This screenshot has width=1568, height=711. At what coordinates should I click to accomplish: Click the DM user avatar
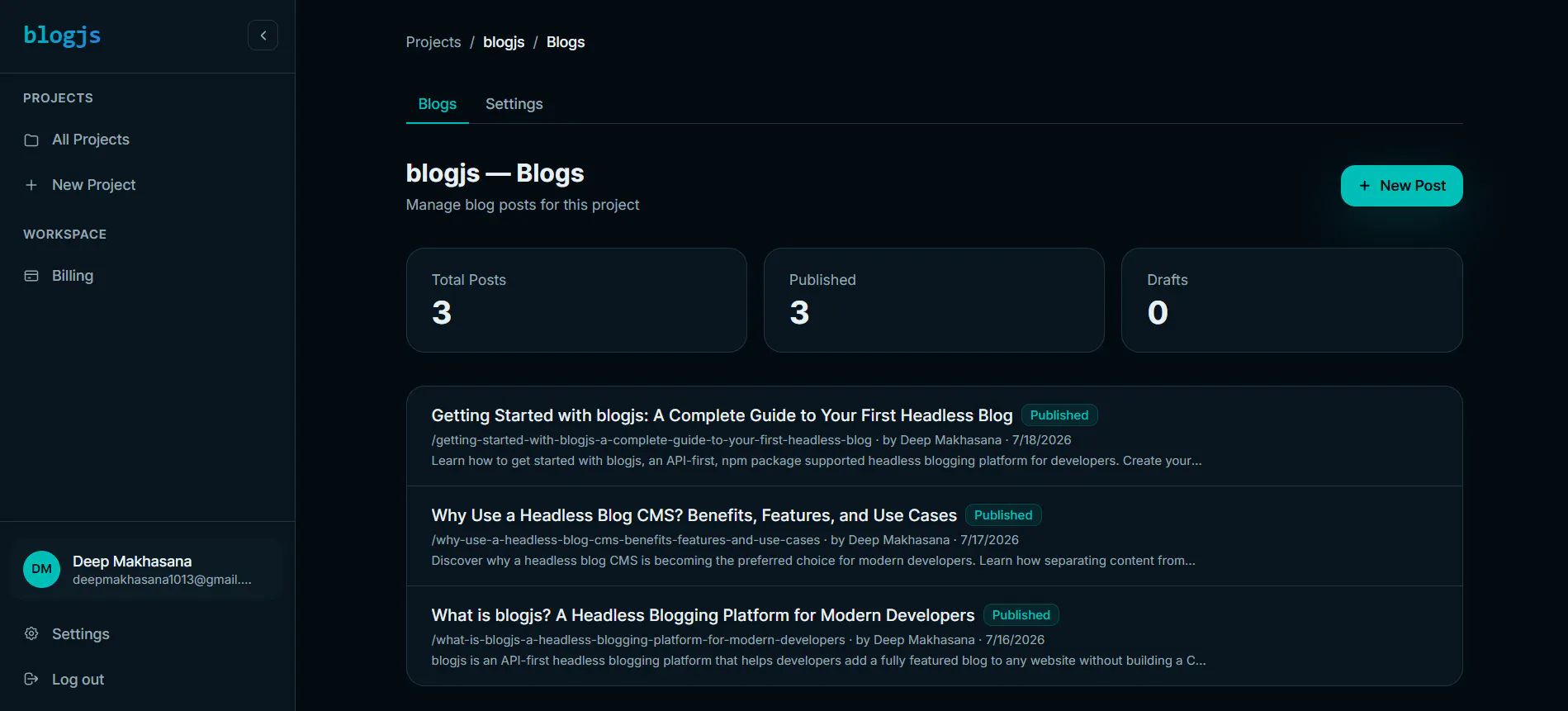(x=41, y=569)
